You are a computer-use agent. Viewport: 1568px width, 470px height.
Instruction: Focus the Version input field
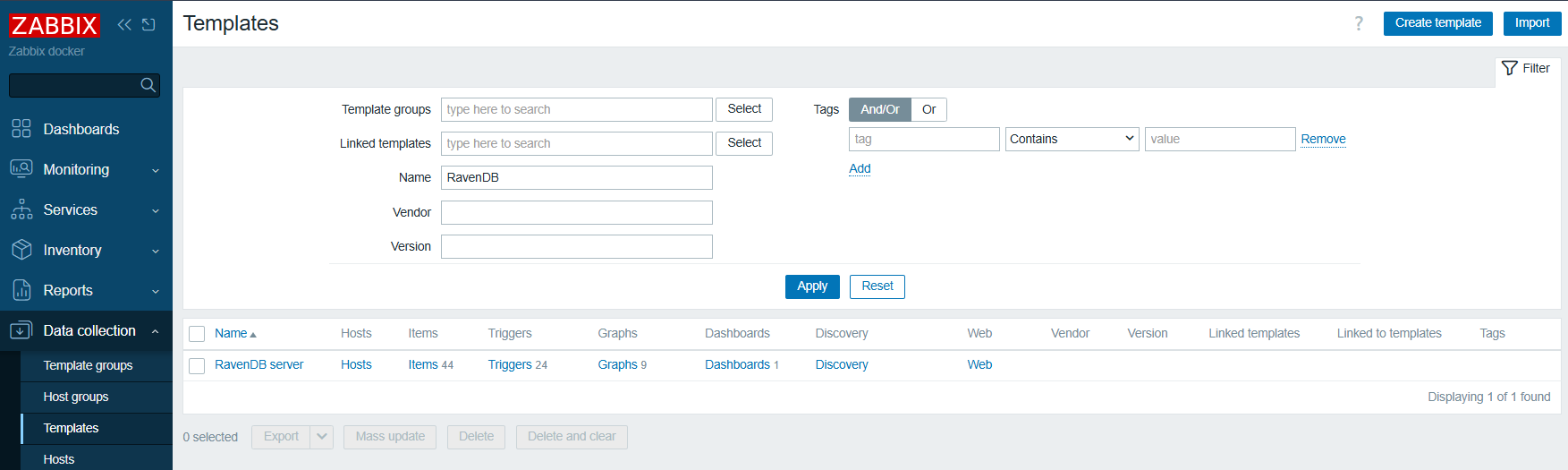[x=577, y=246]
